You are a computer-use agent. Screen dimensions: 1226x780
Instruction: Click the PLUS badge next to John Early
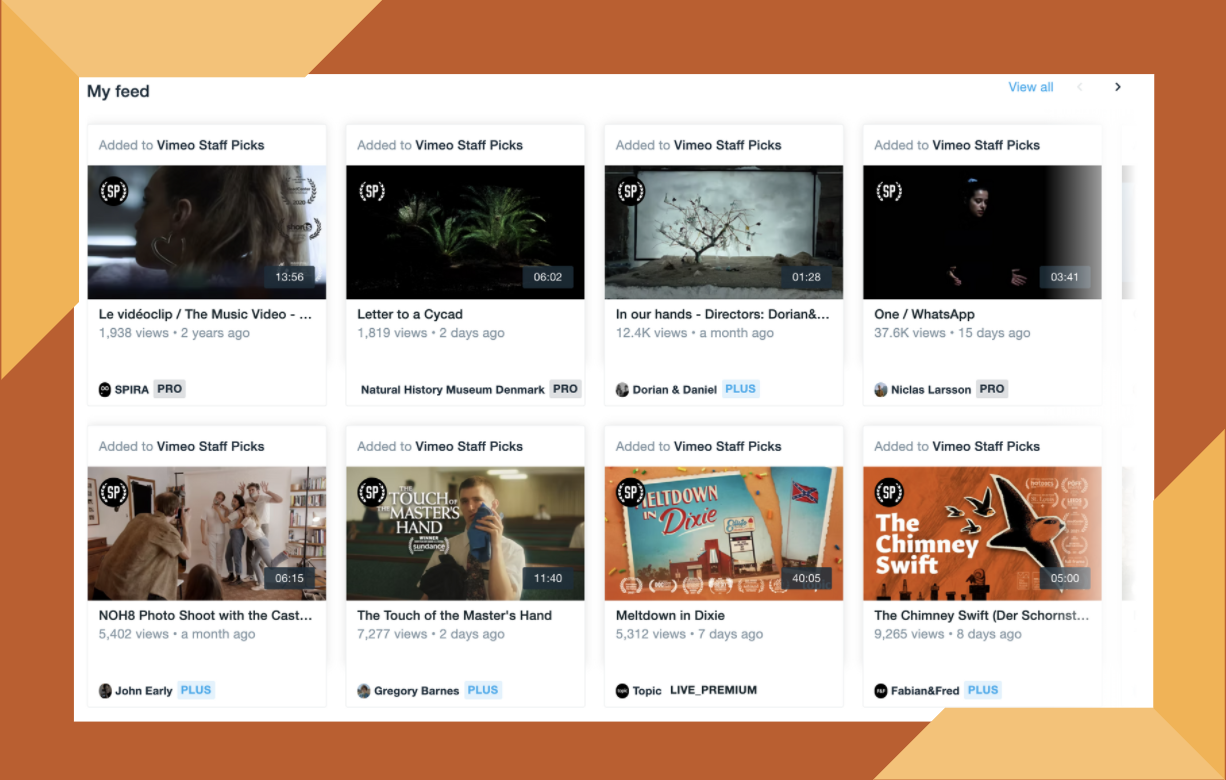click(x=196, y=690)
